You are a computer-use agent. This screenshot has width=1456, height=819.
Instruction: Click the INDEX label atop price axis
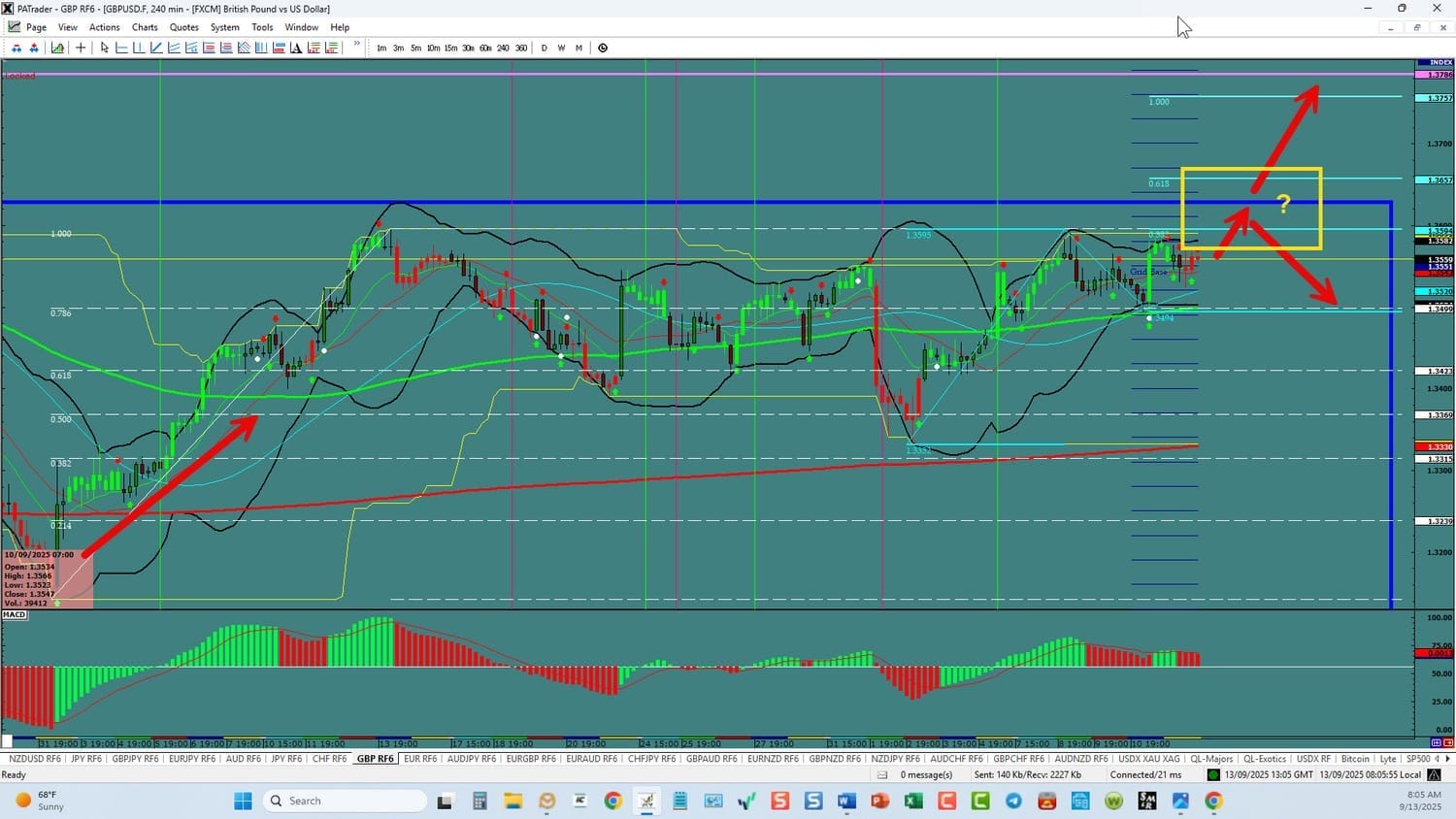[1440, 63]
